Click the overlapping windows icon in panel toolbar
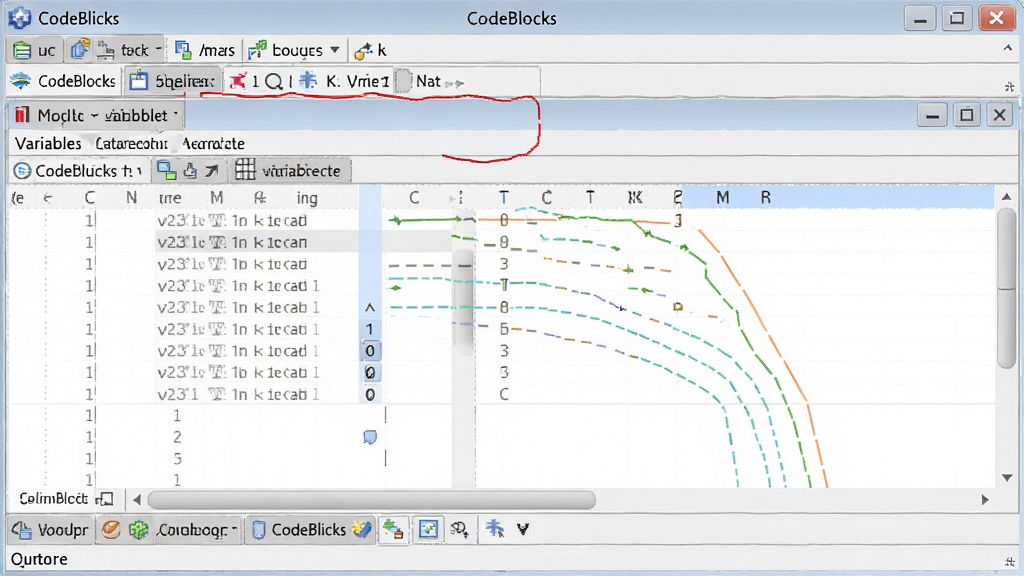This screenshot has height=576, width=1024. [x=167, y=171]
